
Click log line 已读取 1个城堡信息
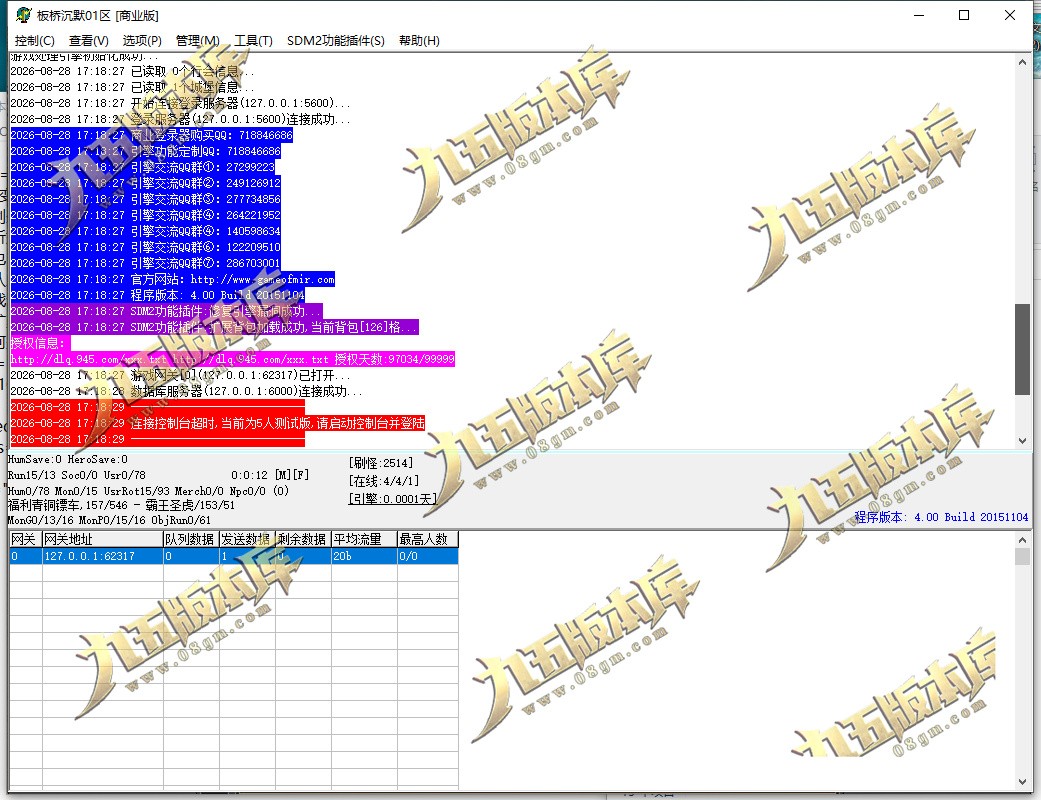[132, 87]
